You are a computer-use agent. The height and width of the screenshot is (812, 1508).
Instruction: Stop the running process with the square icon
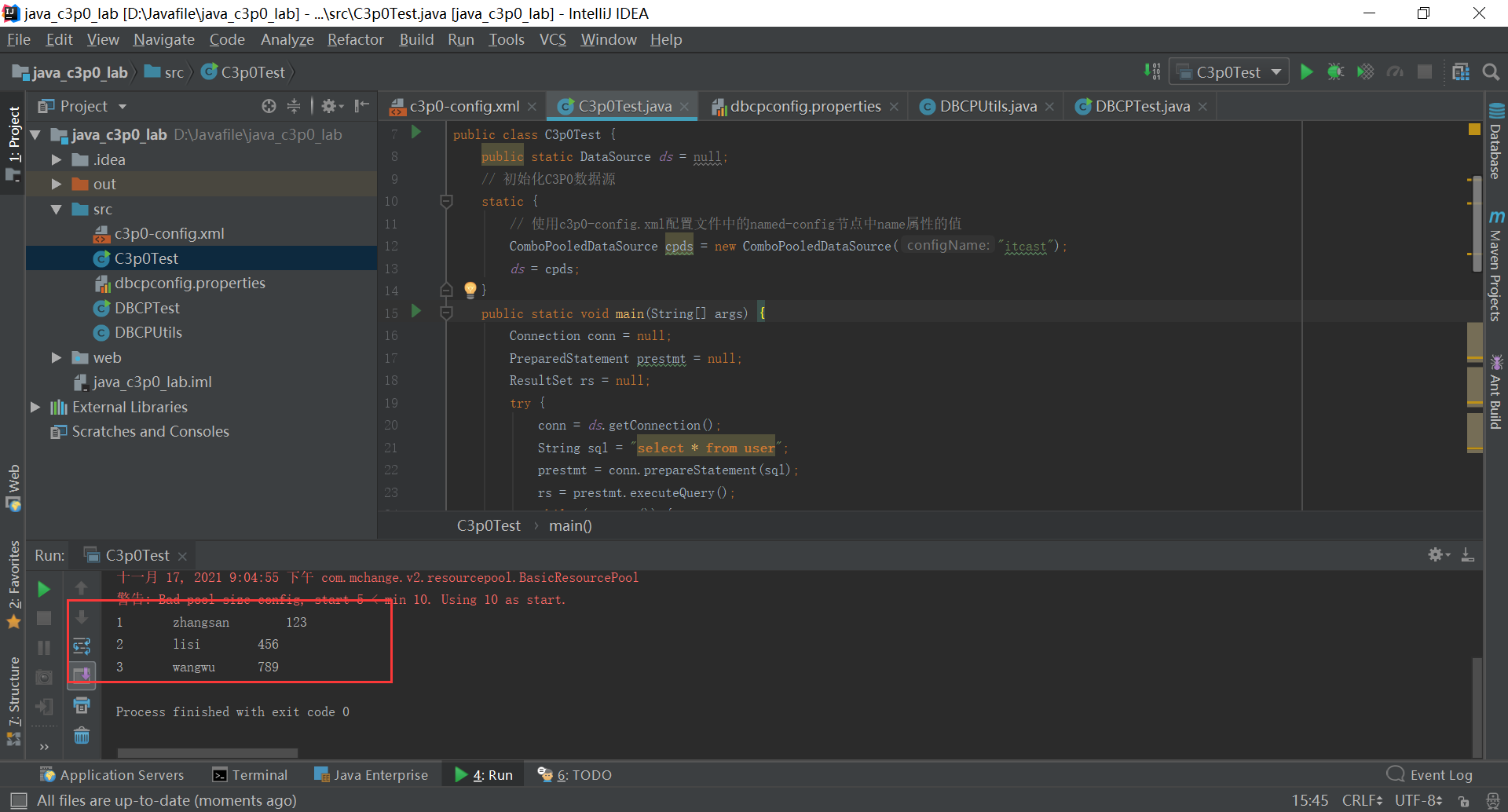[x=43, y=618]
